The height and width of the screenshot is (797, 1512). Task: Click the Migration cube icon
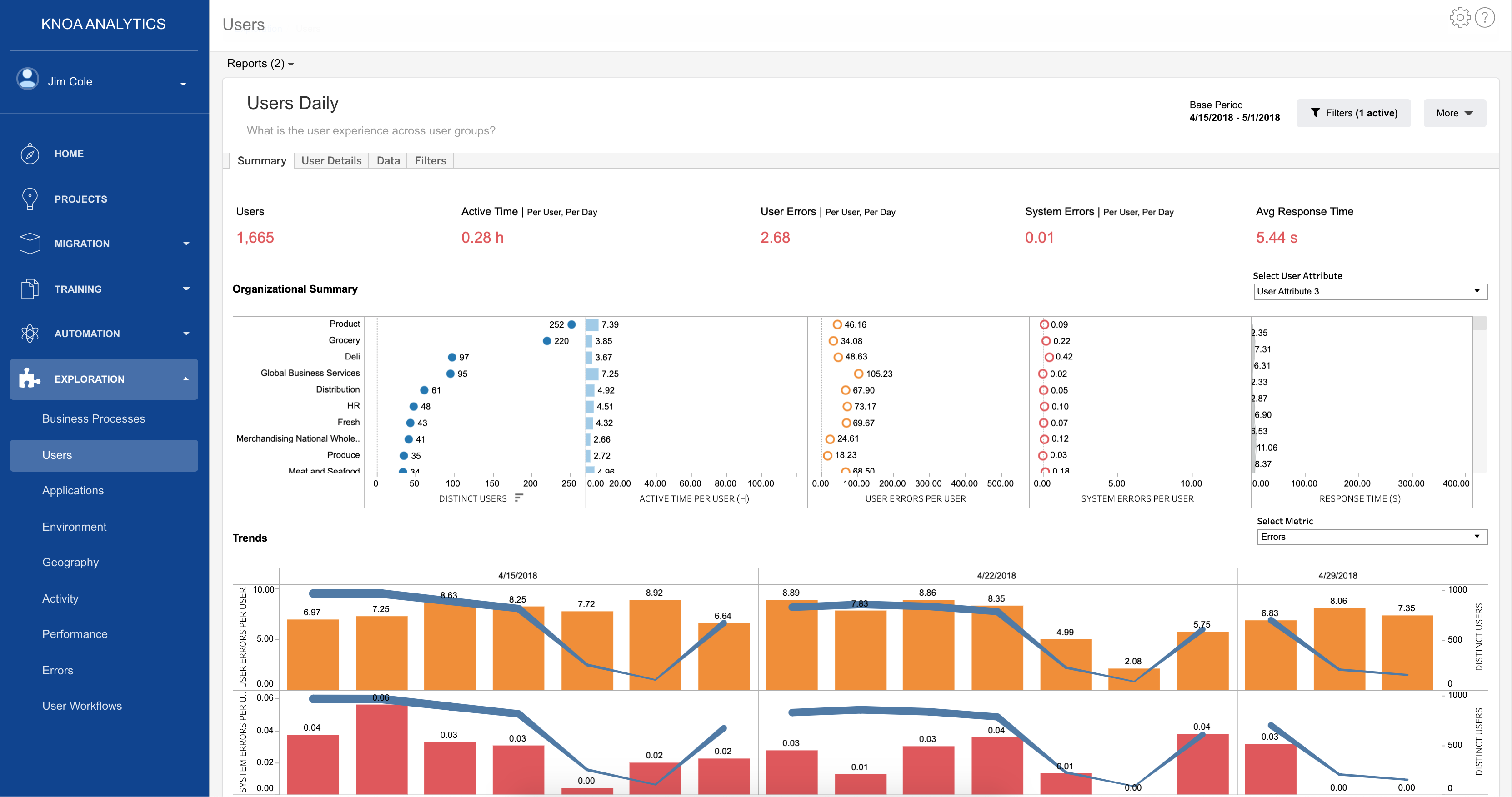(x=30, y=244)
